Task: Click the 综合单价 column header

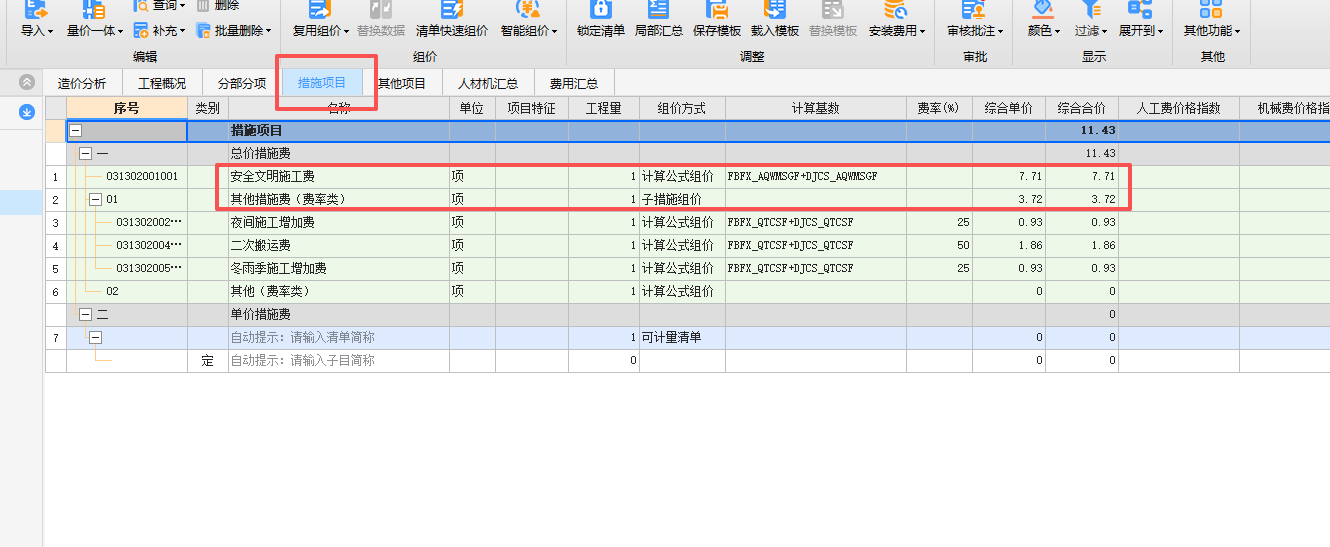Action: (x=1009, y=108)
